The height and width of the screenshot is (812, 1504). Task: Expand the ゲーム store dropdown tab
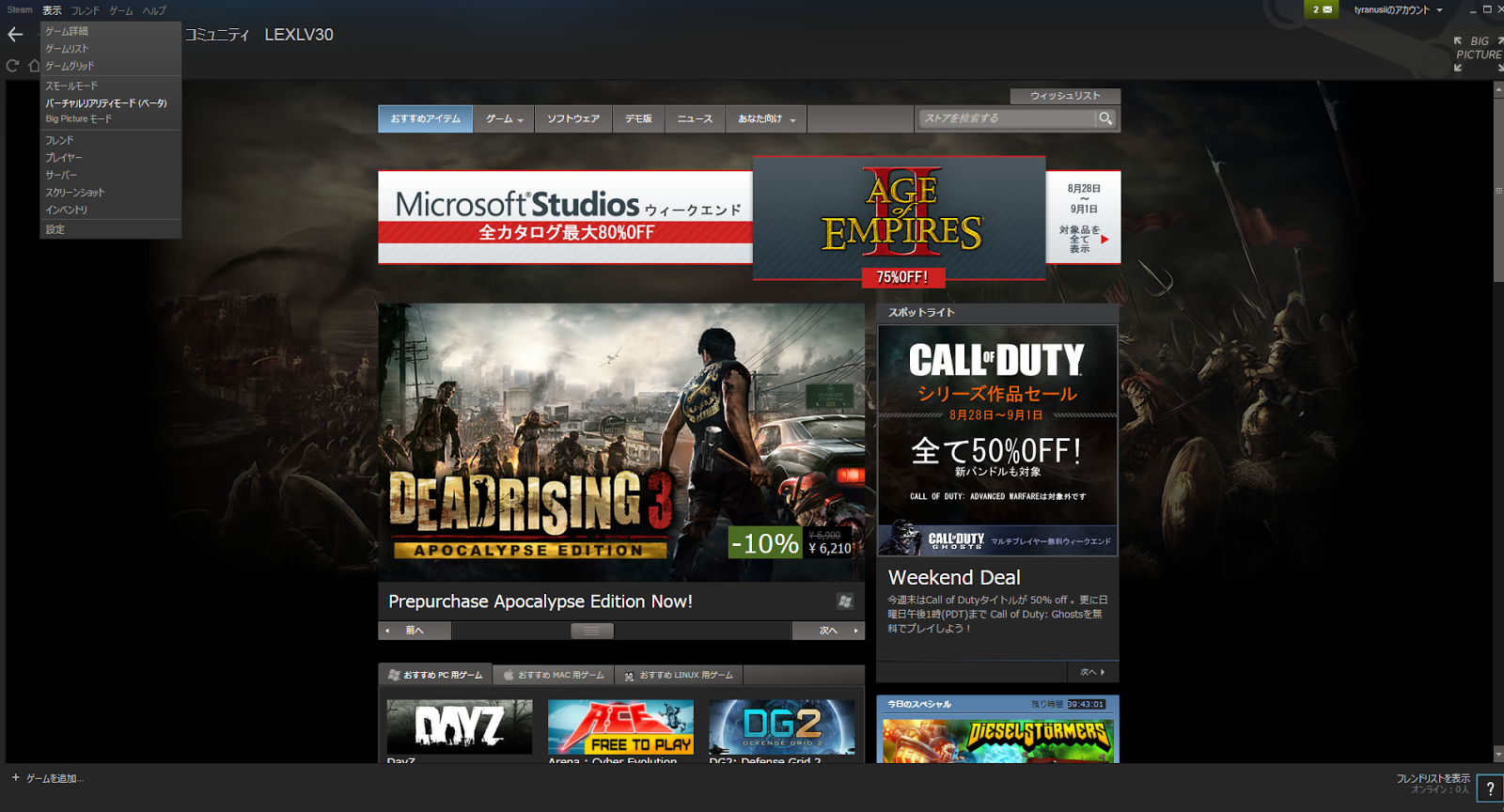pyautogui.click(x=504, y=119)
